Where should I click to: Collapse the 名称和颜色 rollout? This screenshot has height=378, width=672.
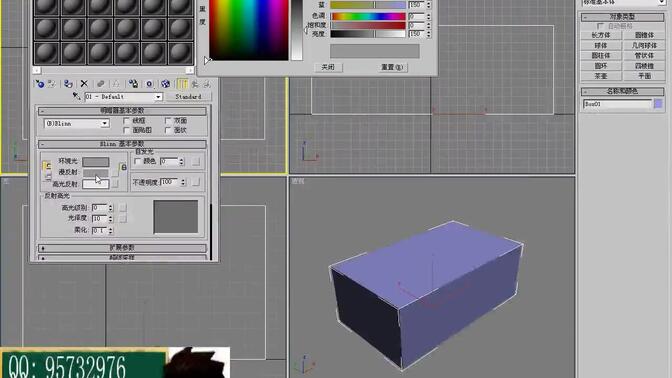622,91
